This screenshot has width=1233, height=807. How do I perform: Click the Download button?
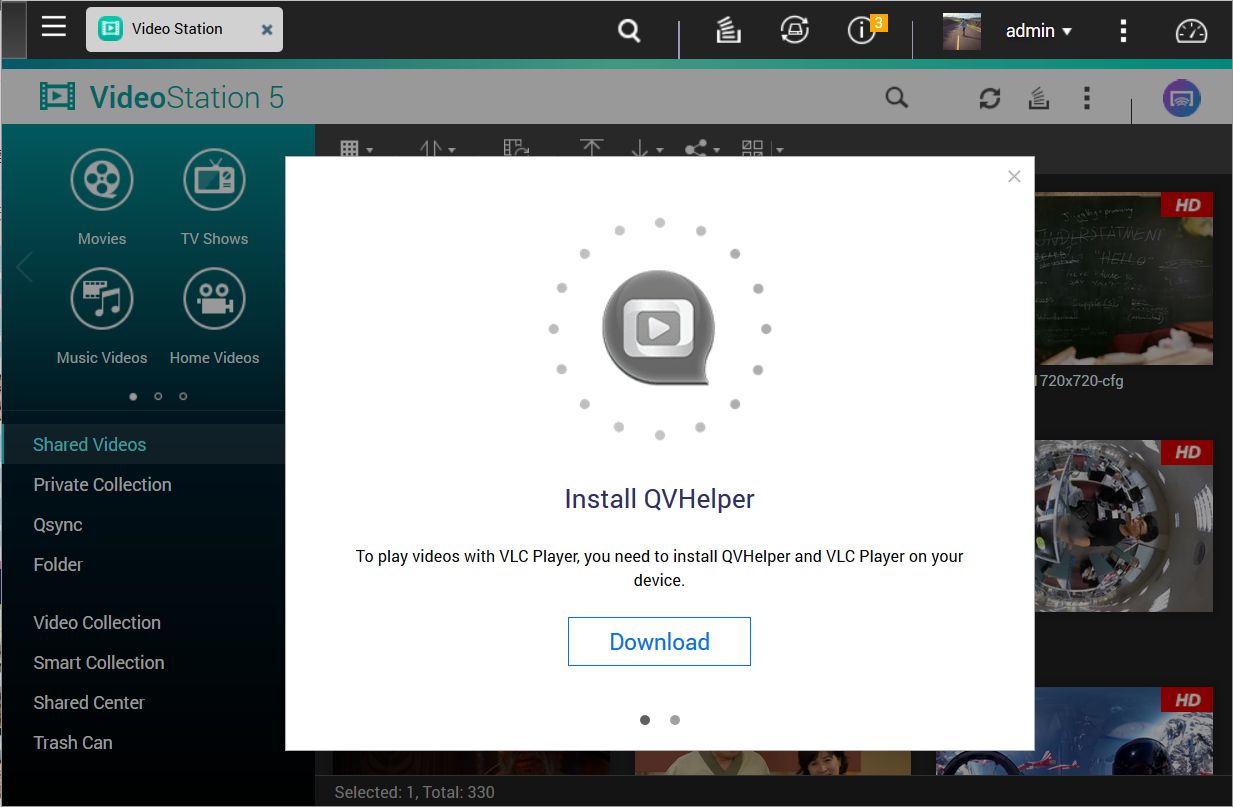[x=659, y=642]
